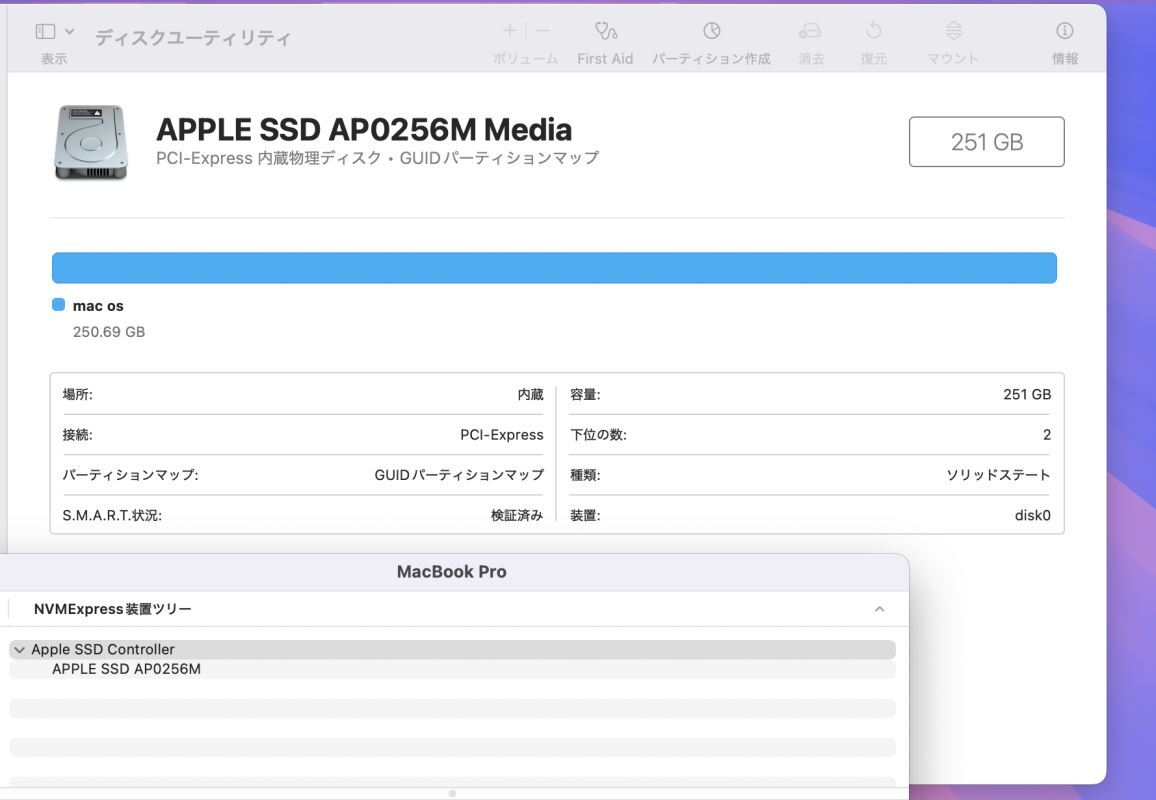
Task: Click the 'S.M.A.R.T.状況:' label
Action: point(112,515)
